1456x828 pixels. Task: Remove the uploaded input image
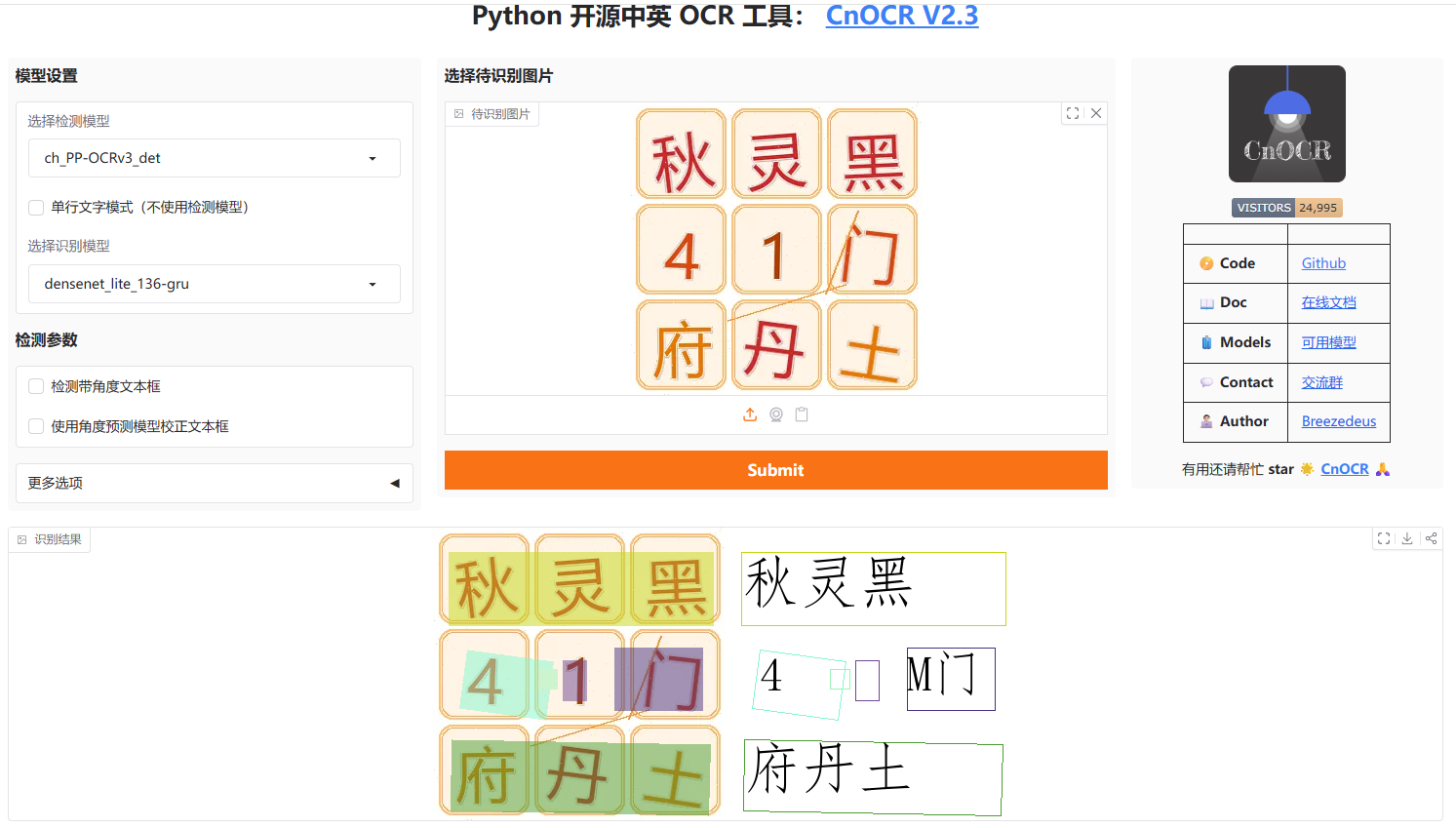click(1096, 113)
